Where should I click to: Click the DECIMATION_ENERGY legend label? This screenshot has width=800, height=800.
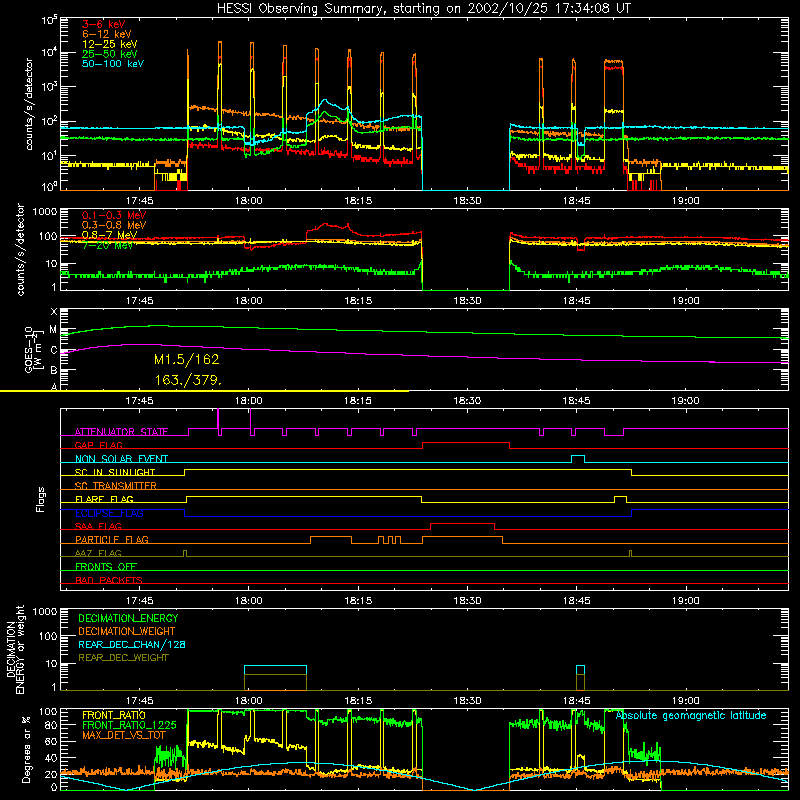128,618
